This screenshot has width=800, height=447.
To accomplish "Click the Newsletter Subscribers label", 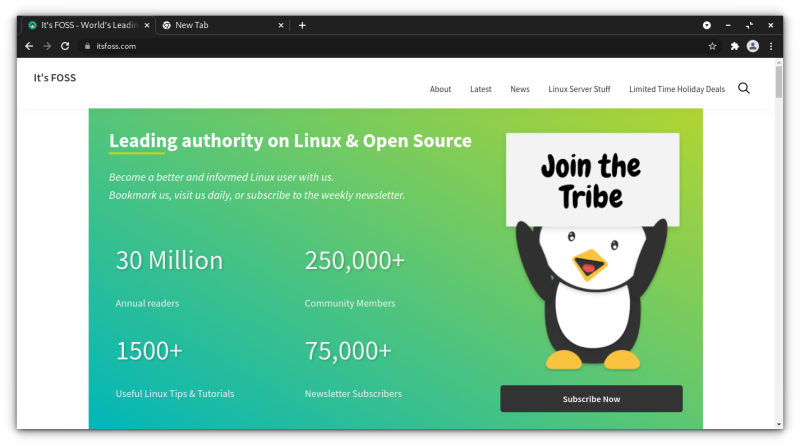I will coord(353,393).
